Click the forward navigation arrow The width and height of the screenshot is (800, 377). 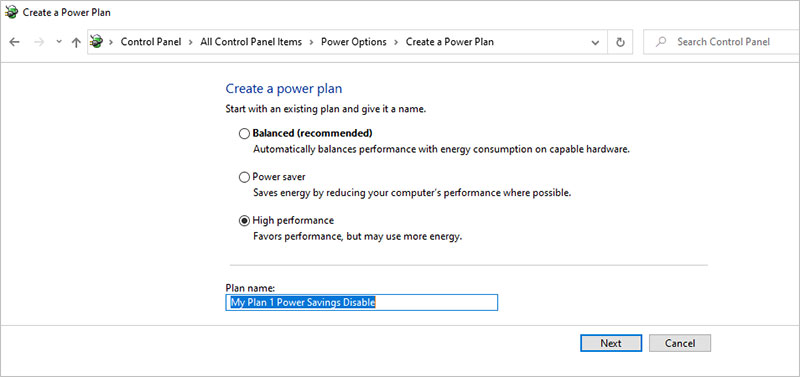[39, 42]
